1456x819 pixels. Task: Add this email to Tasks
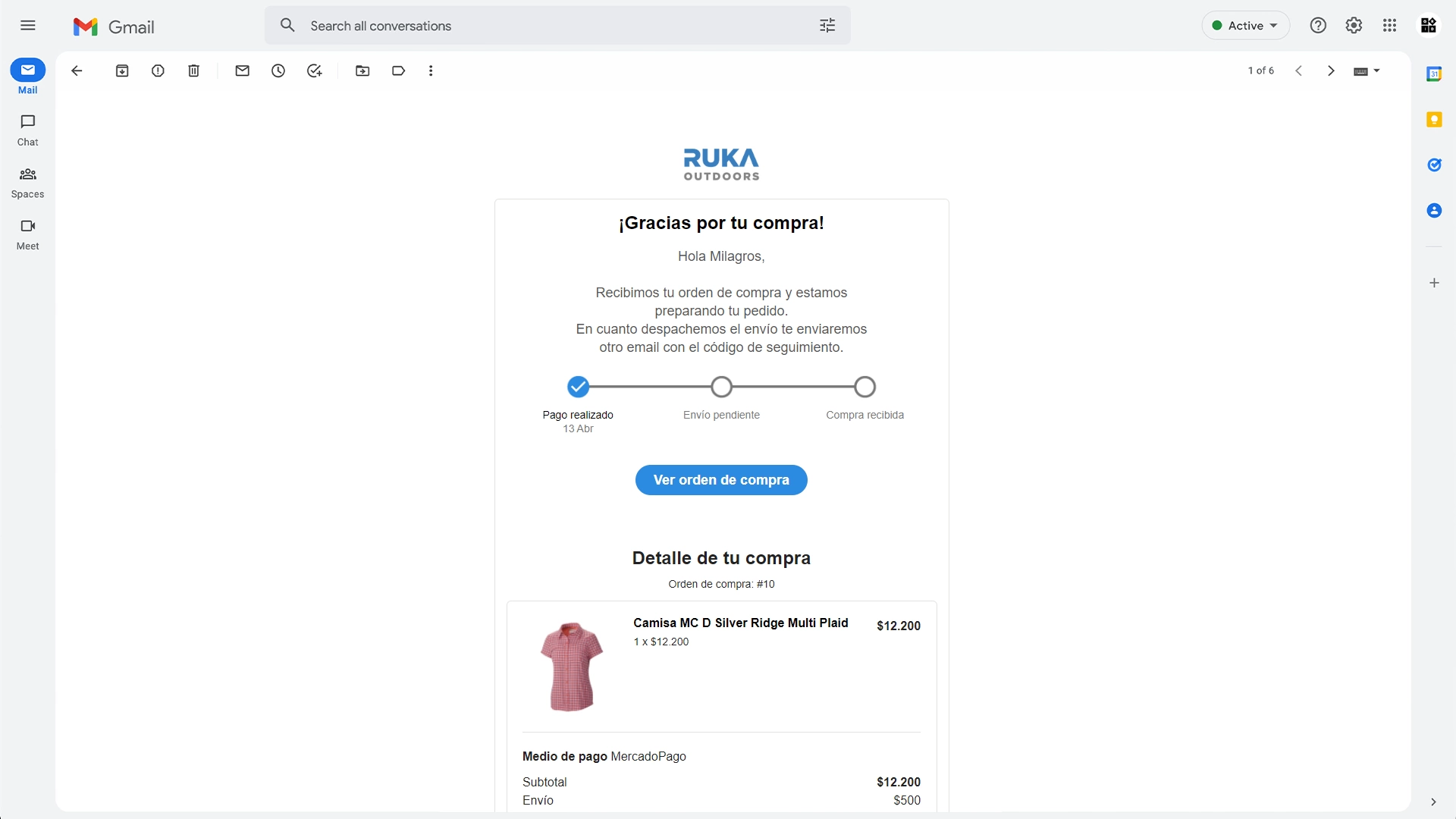[315, 71]
